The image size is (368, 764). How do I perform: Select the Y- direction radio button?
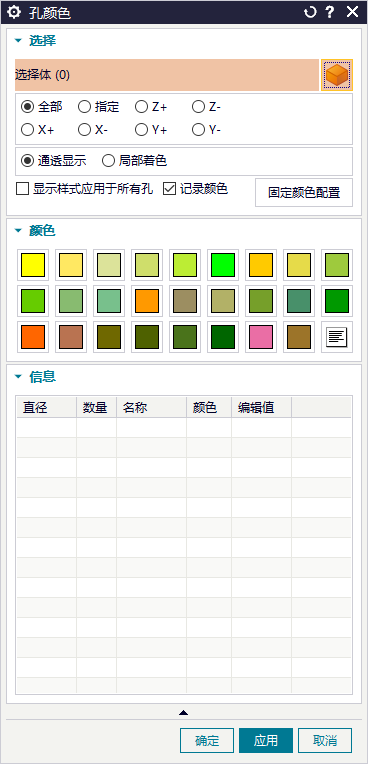click(198, 130)
